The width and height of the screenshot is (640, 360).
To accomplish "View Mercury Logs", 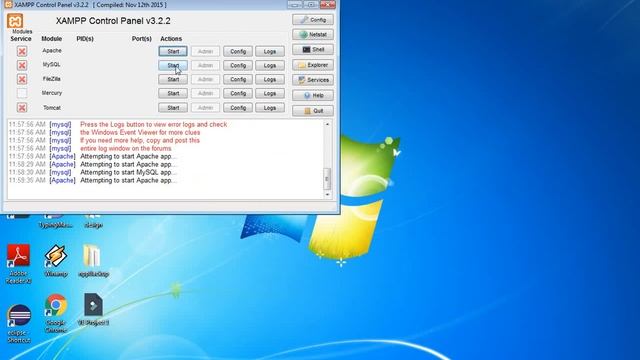I will (270, 93).
